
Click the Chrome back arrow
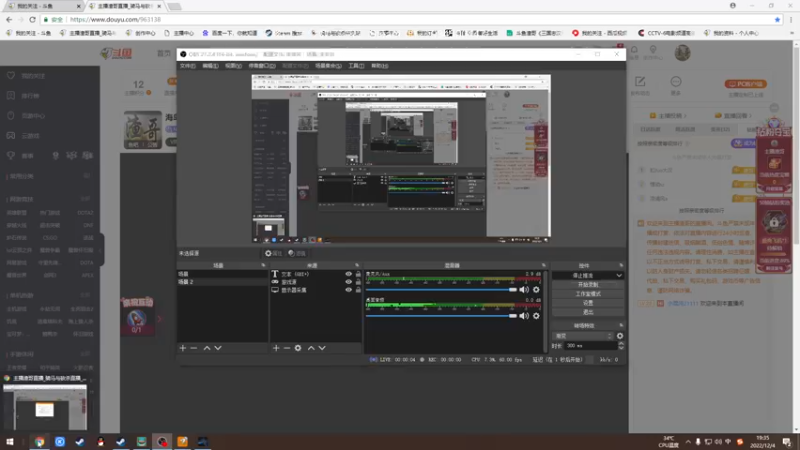point(9,19)
